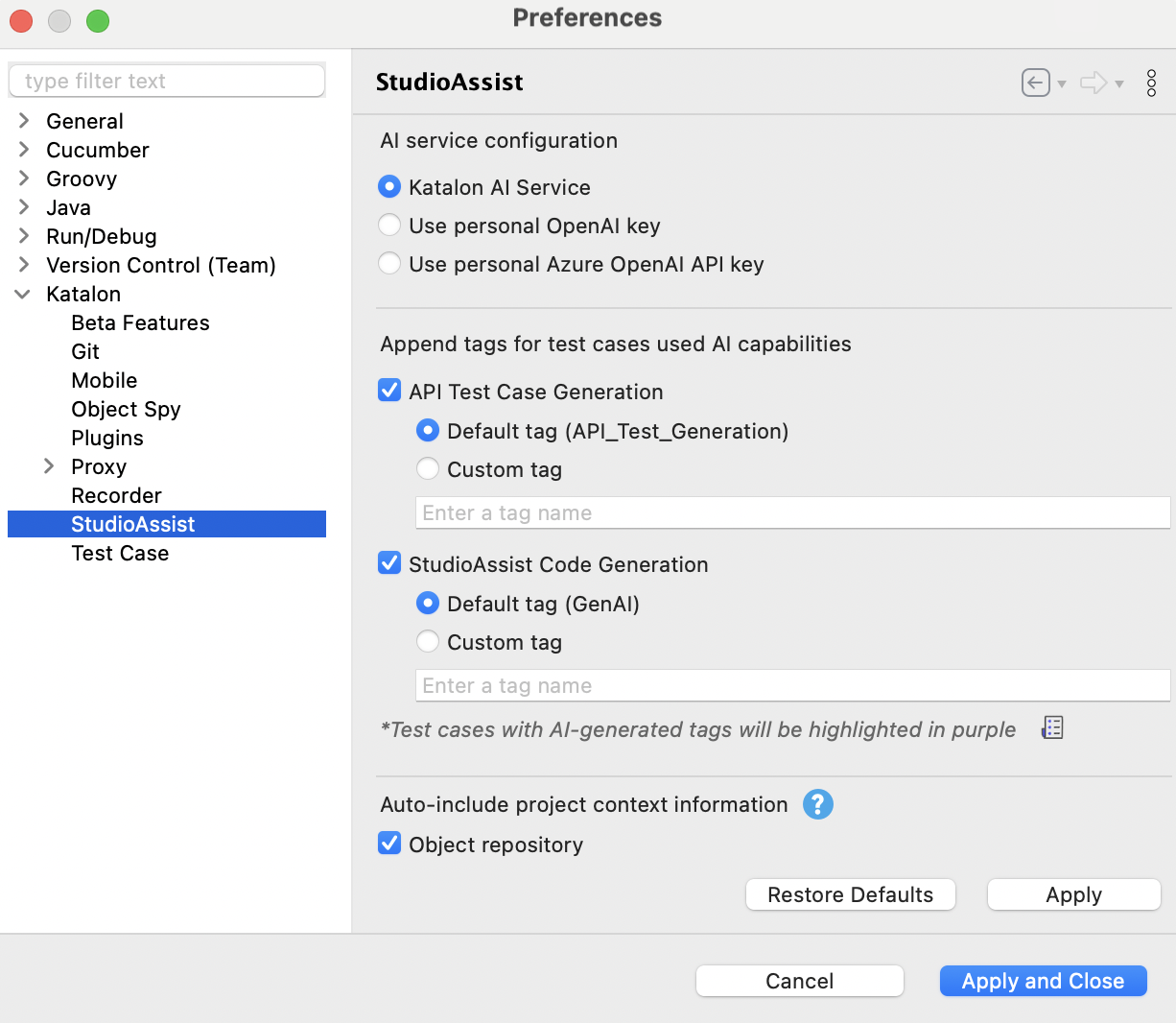The image size is (1176, 1023).
Task: Toggle Object repository checkbox
Action: (389, 843)
